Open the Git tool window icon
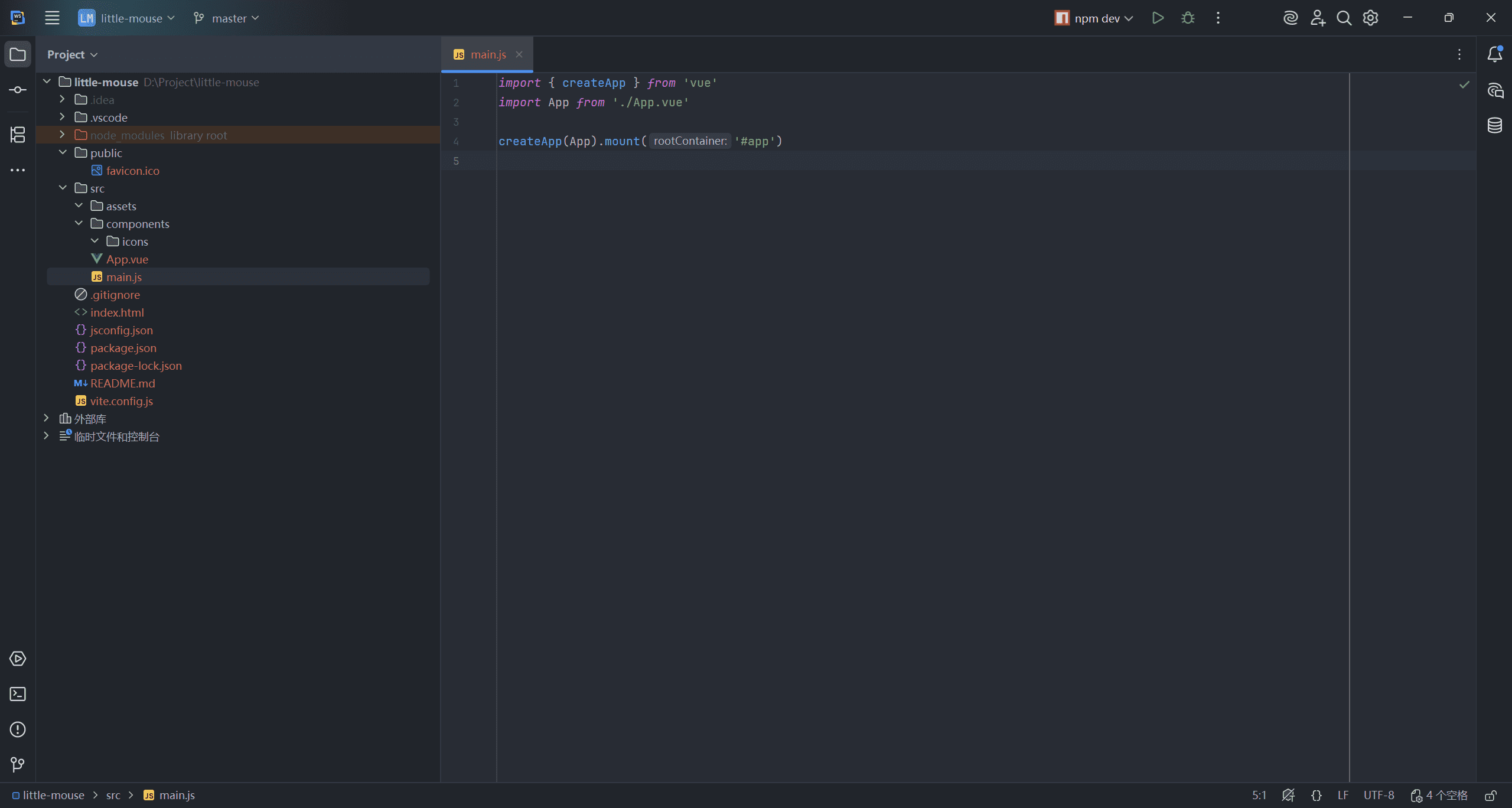Screen dimensions: 1512x808 point(18,765)
